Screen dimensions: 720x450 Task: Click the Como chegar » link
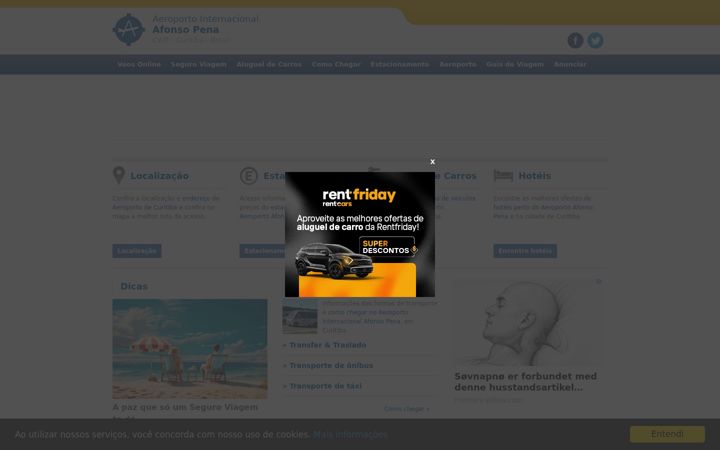[407, 409]
